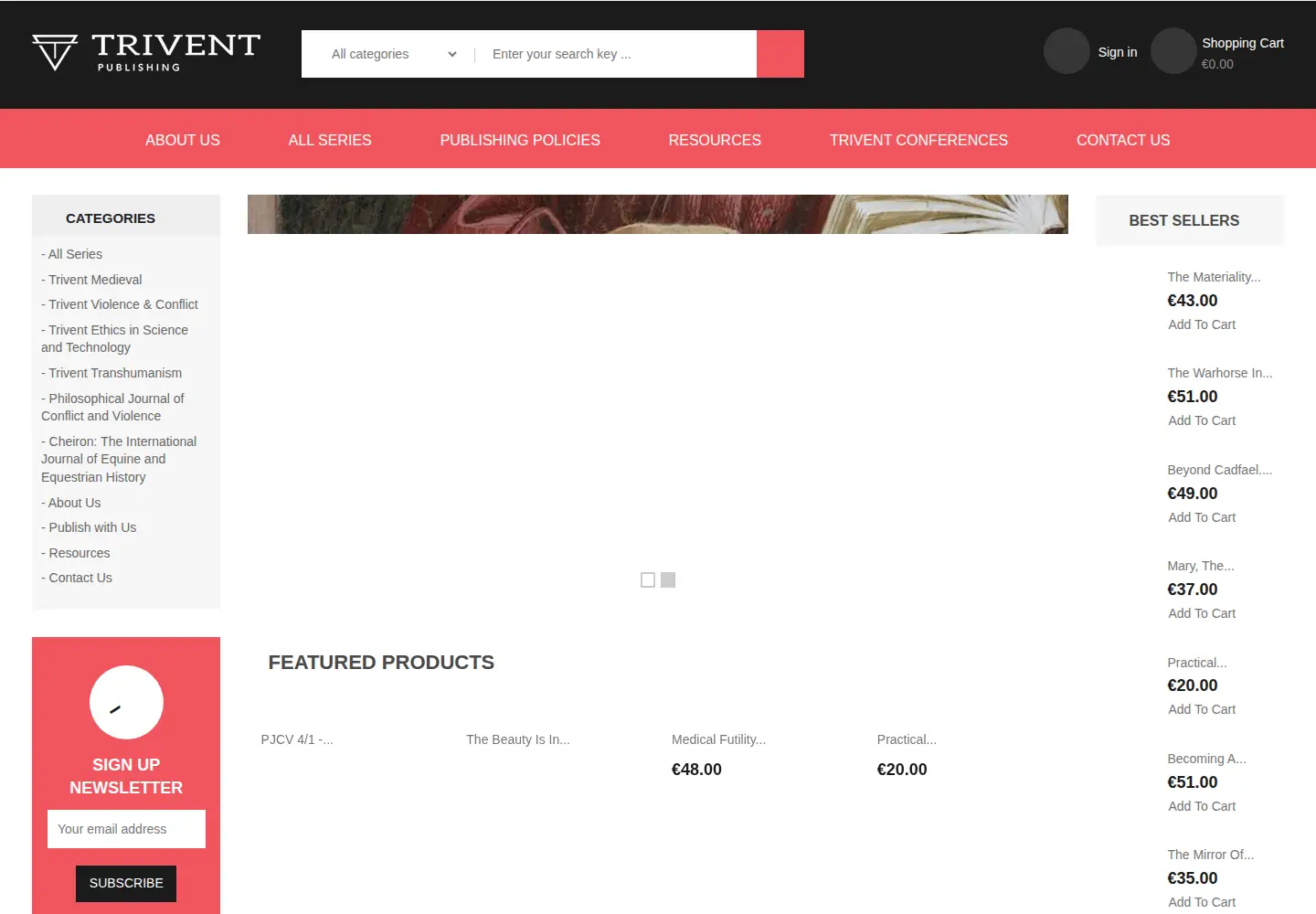Open featured product Practical...

(907, 739)
